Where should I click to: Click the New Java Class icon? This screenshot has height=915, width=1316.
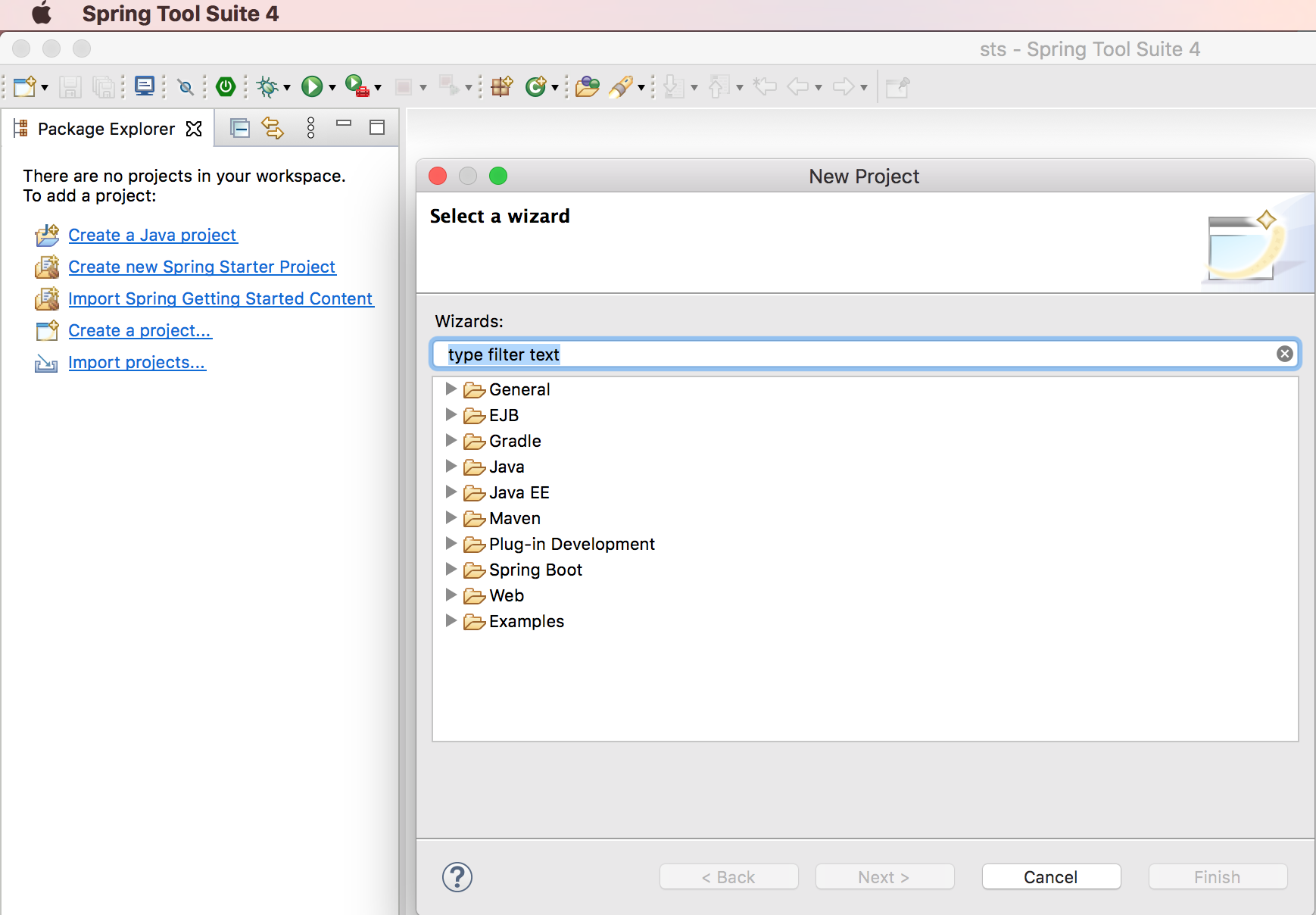click(x=536, y=86)
